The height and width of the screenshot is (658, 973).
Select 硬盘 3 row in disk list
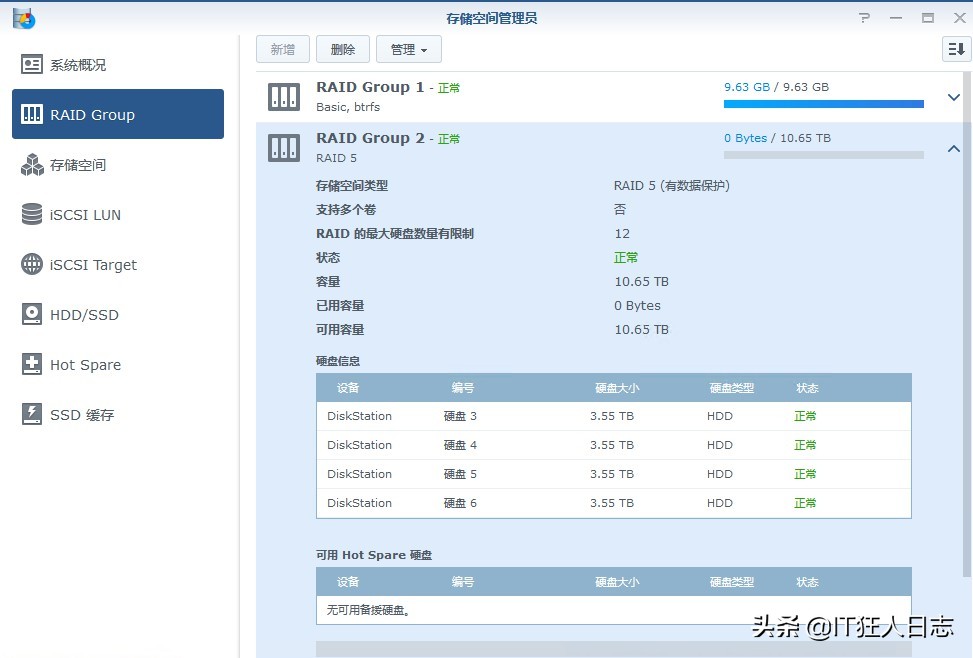point(500,416)
